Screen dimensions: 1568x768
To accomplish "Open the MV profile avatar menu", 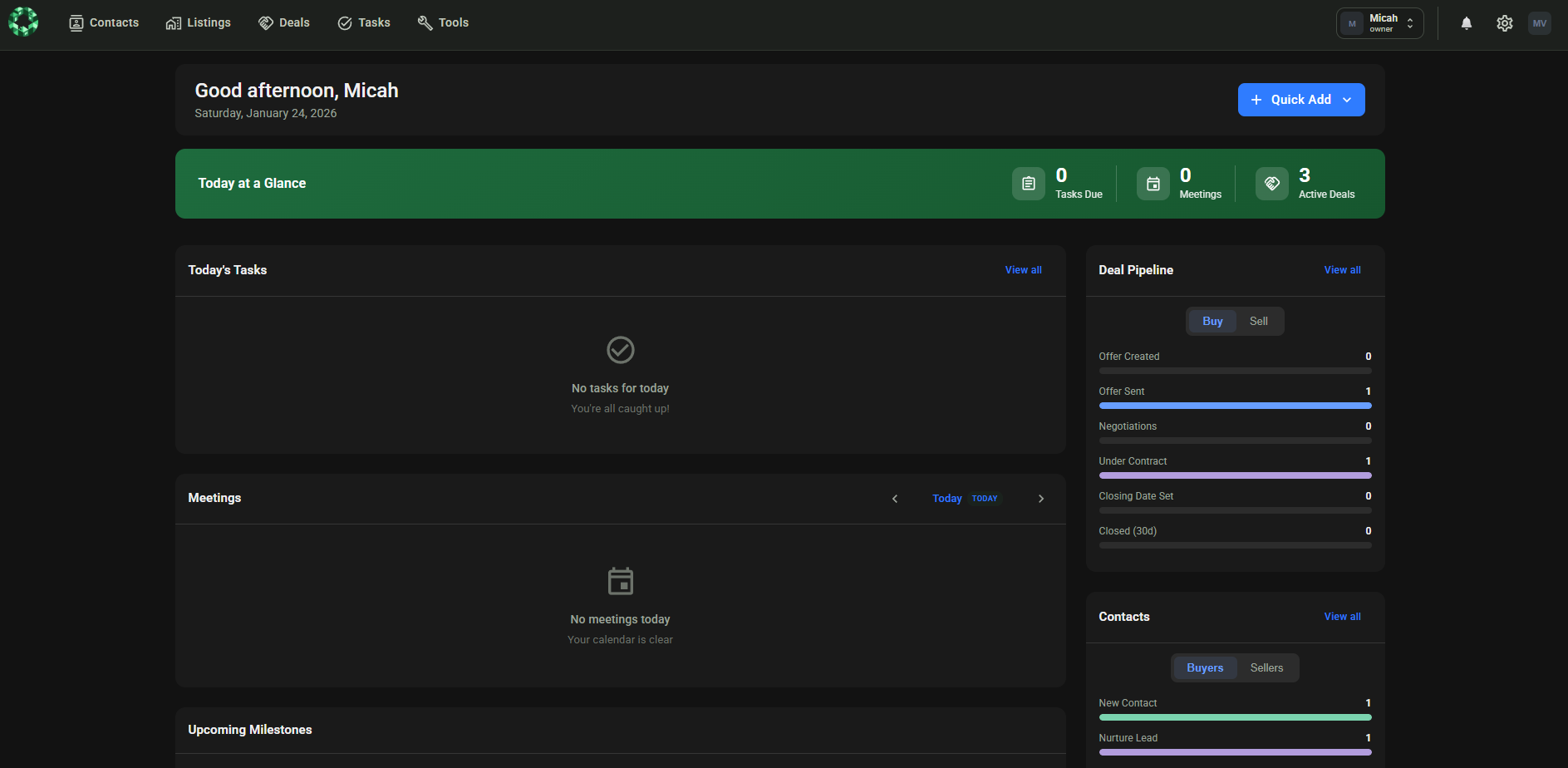I will coord(1540,22).
